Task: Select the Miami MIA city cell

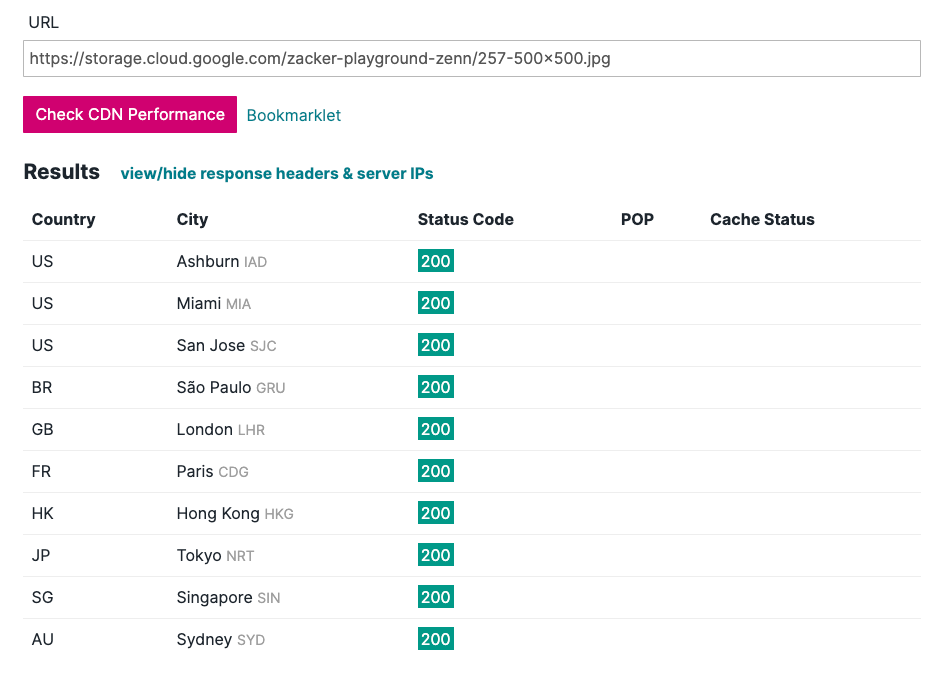Action: click(x=214, y=304)
